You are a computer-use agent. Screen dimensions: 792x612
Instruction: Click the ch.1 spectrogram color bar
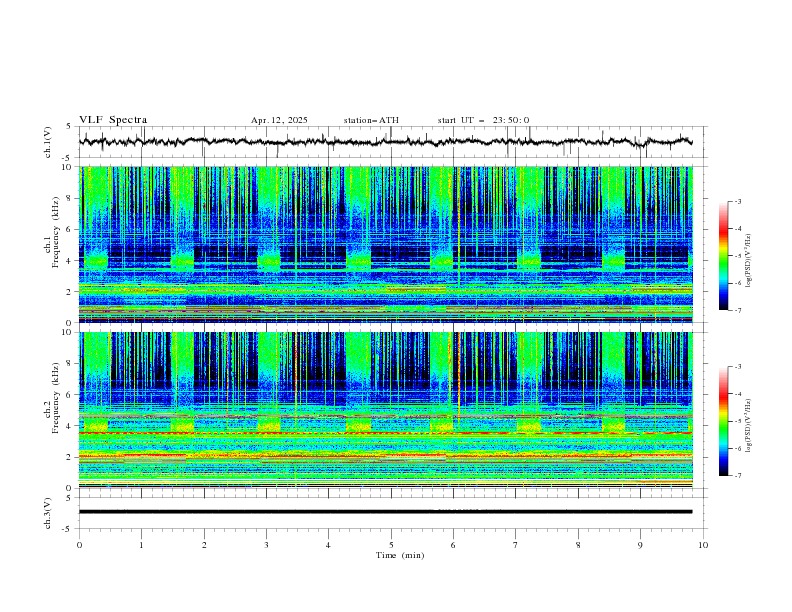[723, 256]
